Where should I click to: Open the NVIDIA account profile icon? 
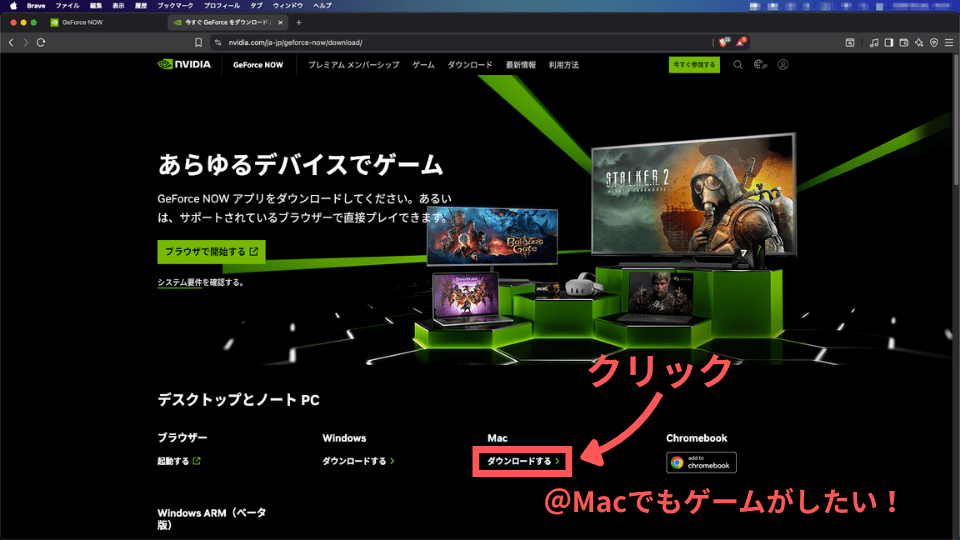tap(783, 65)
